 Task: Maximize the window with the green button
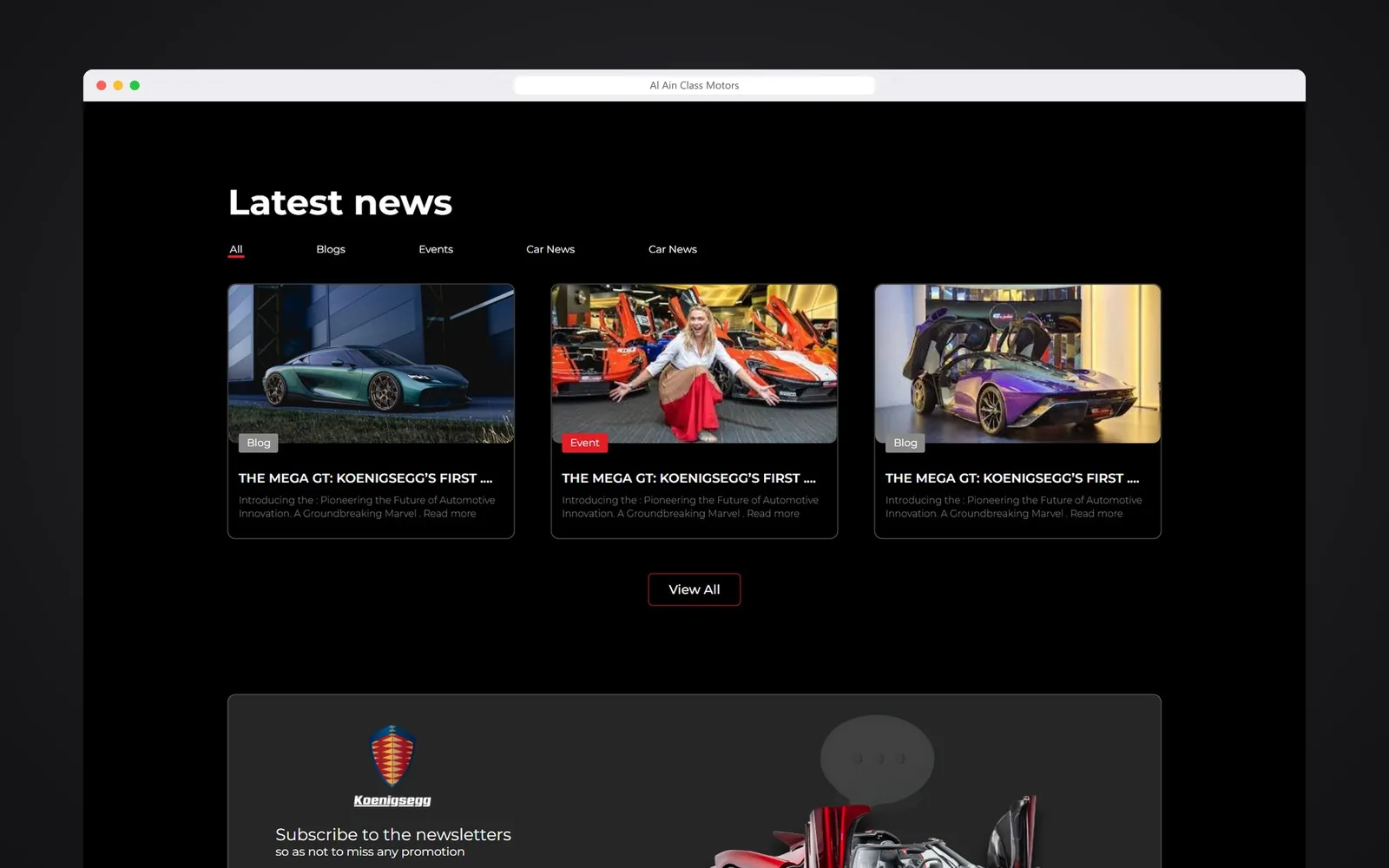135,85
